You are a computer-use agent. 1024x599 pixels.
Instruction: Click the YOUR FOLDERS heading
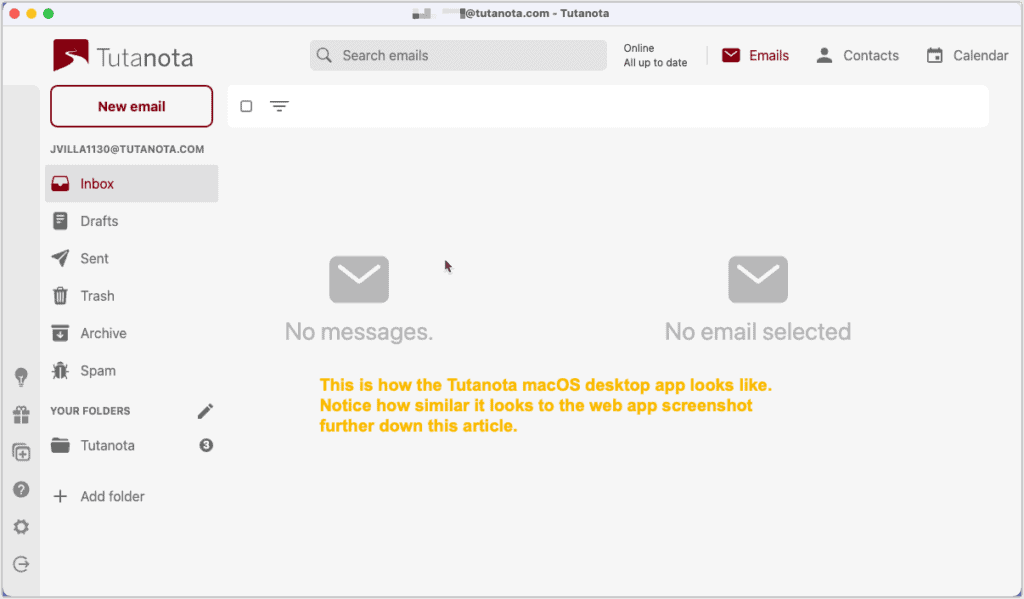click(90, 411)
